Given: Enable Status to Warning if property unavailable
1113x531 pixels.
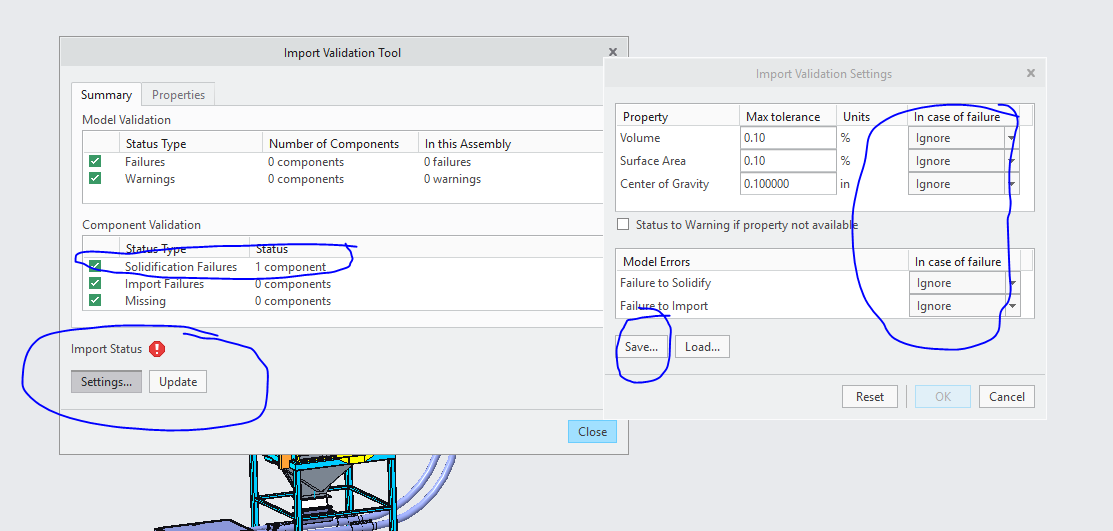Looking at the screenshot, I should pyautogui.click(x=624, y=225).
